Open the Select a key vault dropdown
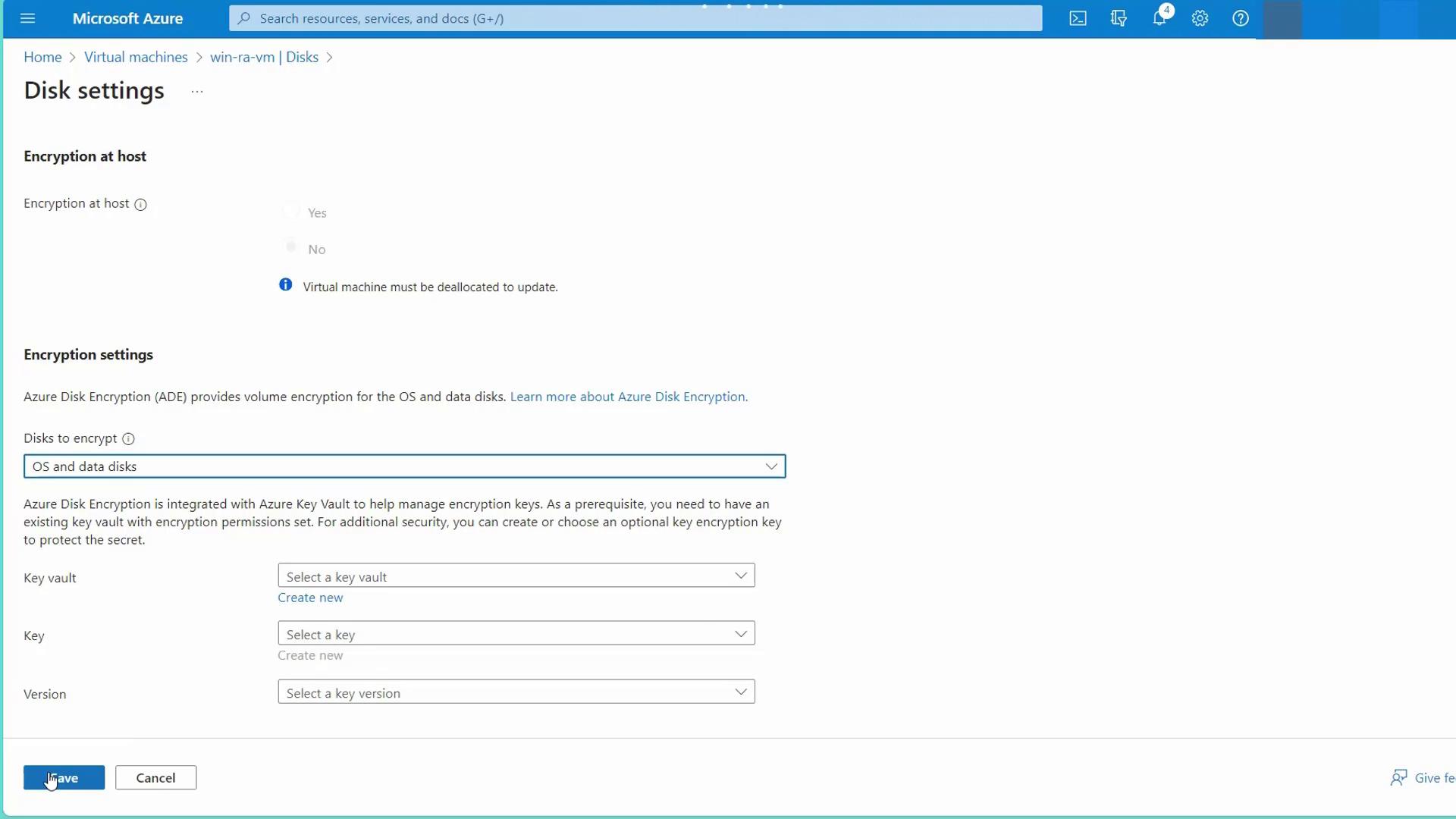The image size is (1456, 819). pos(516,576)
